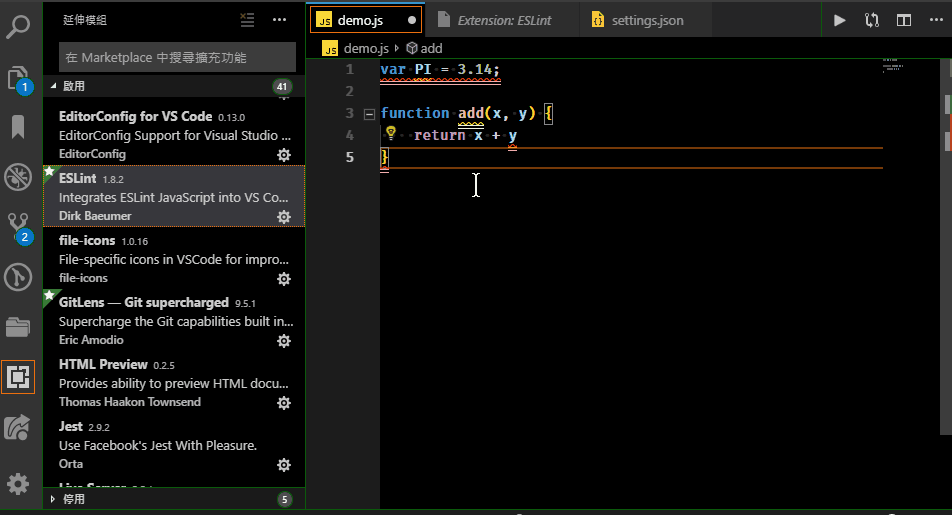
Task: Open ESLint extension gear menu
Action: coord(284,217)
